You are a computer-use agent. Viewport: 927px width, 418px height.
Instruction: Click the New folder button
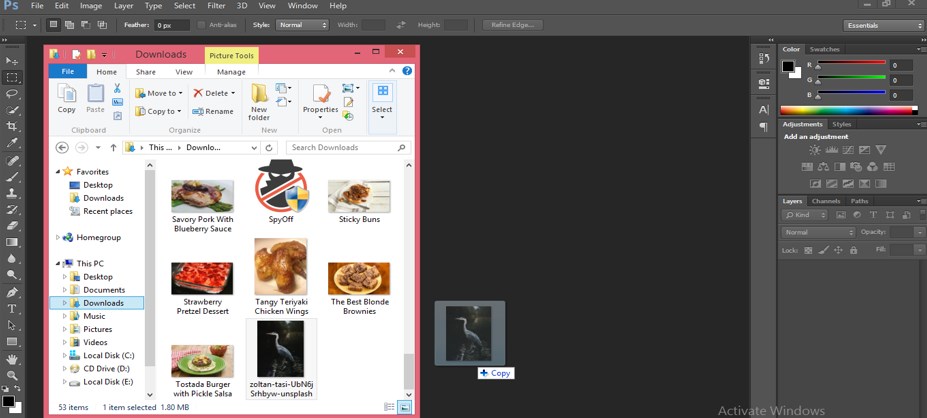click(x=259, y=102)
